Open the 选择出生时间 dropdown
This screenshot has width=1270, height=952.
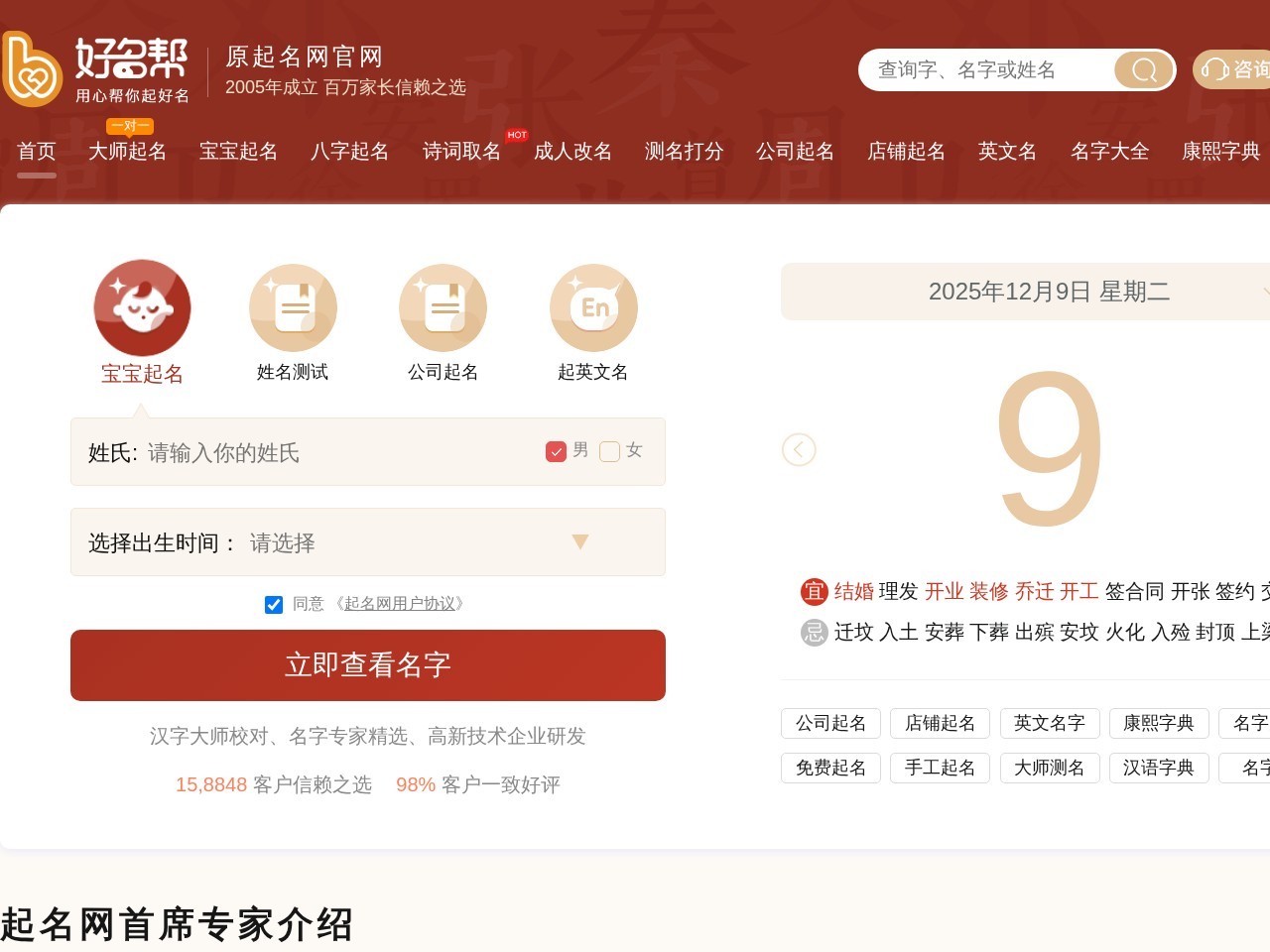point(580,542)
